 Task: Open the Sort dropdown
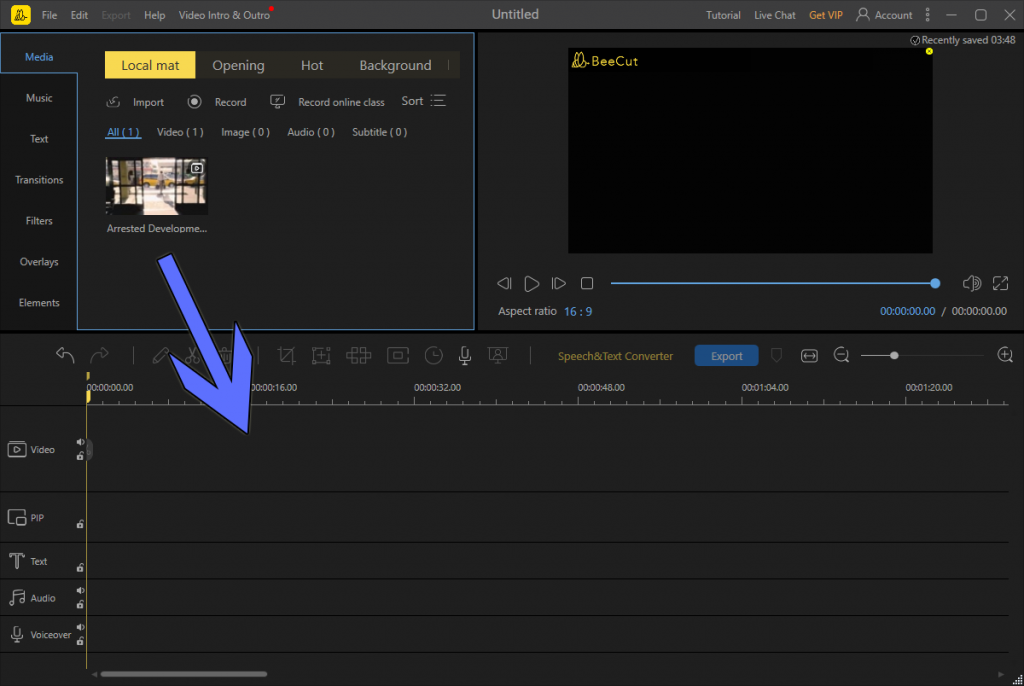pyautogui.click(x=423, y=101)
